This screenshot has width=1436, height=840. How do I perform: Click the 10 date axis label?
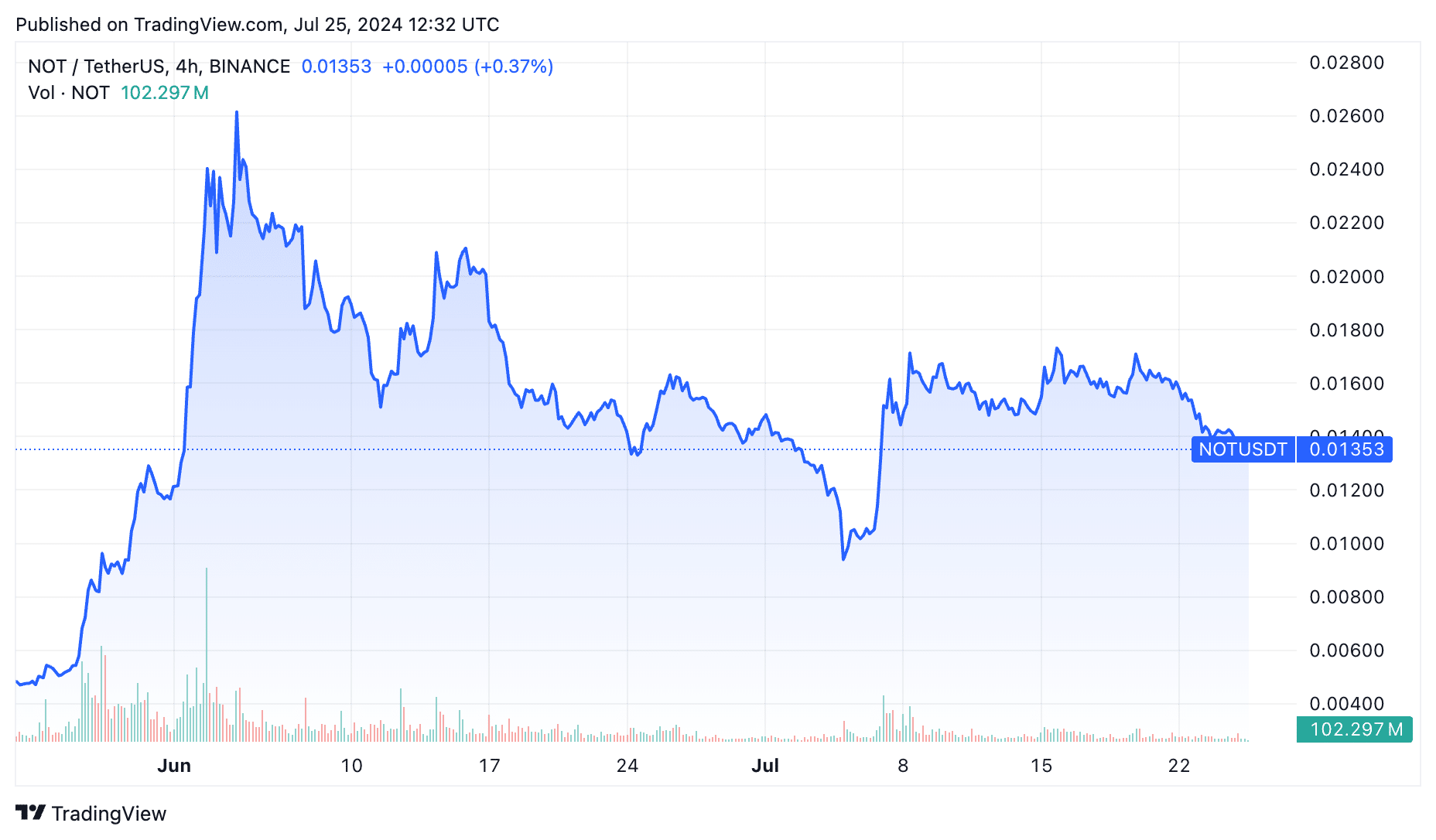coord(351,766)
